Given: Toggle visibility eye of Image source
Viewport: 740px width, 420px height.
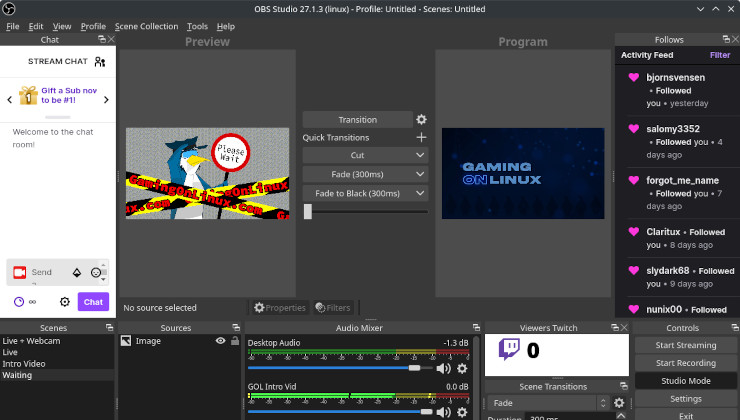Looking at the screenshot, I should click(x=220, y=341).
